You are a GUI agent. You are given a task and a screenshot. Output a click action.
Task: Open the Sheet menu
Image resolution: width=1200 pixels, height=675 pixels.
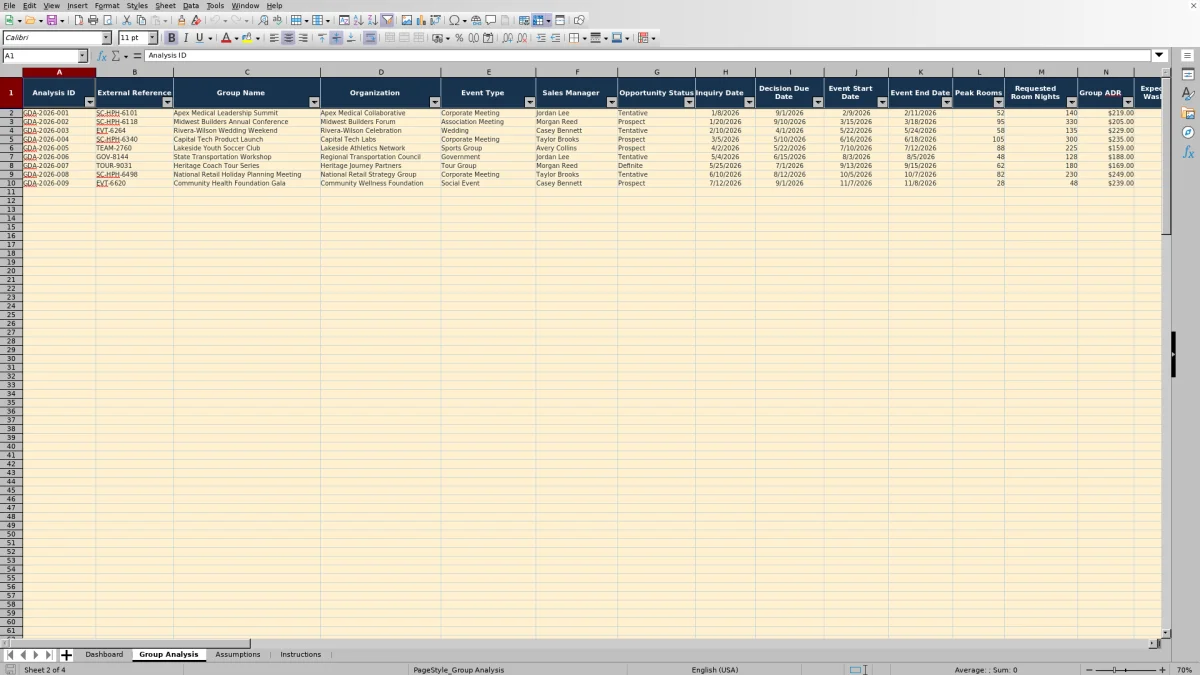click(x=165, y=5)
